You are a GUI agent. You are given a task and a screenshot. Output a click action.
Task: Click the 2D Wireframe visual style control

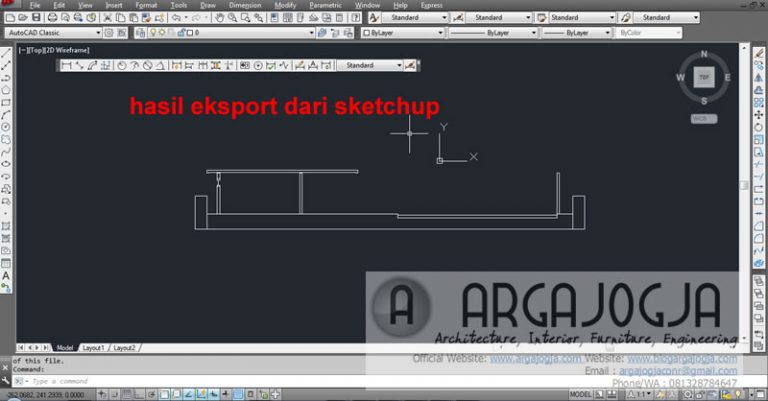[68, 50]
